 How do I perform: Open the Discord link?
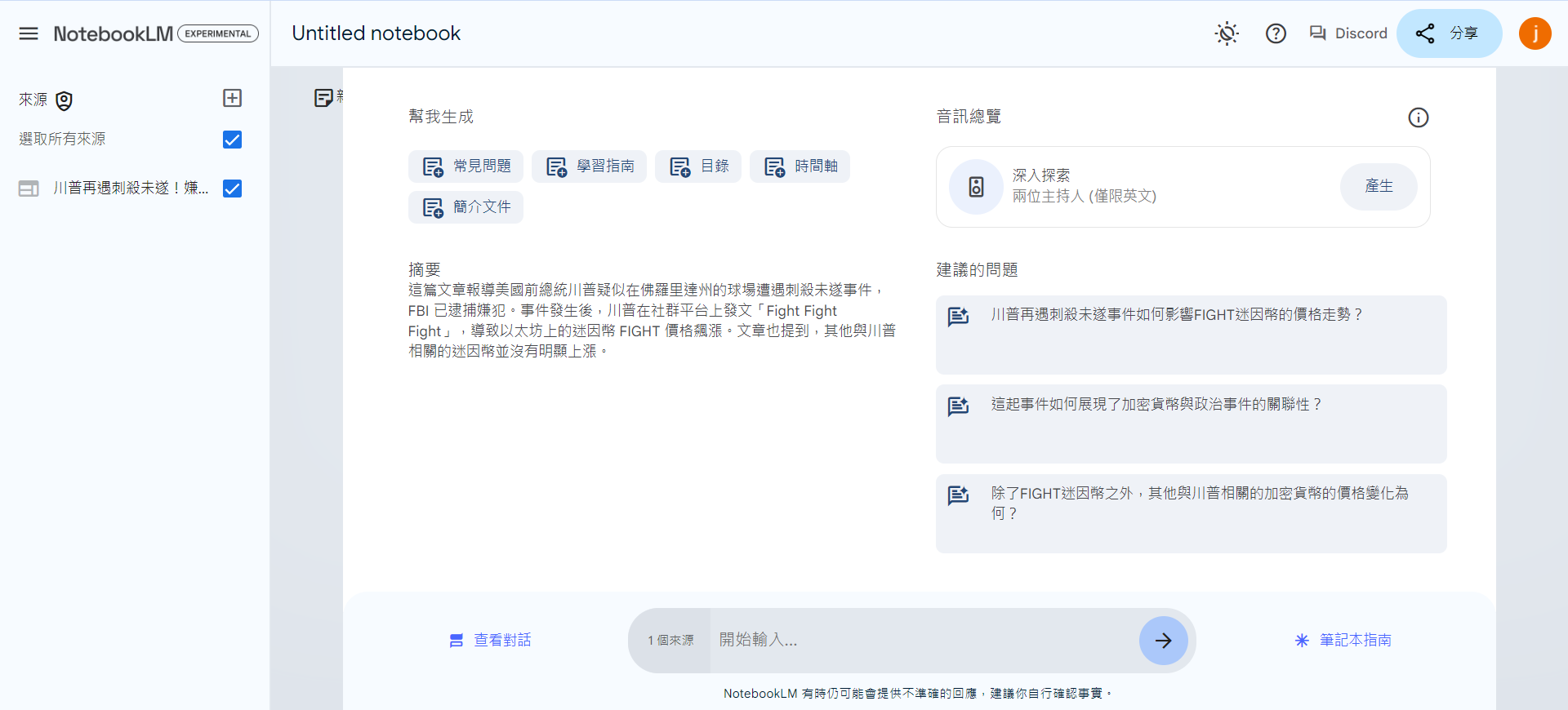1348,33
